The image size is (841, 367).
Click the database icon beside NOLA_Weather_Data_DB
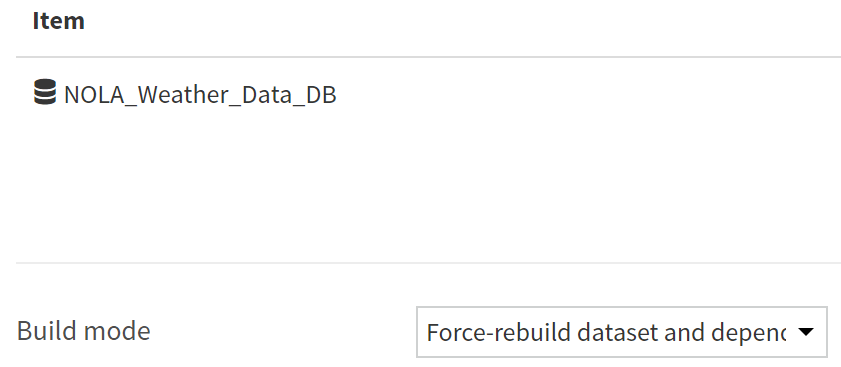pos(45,92)
